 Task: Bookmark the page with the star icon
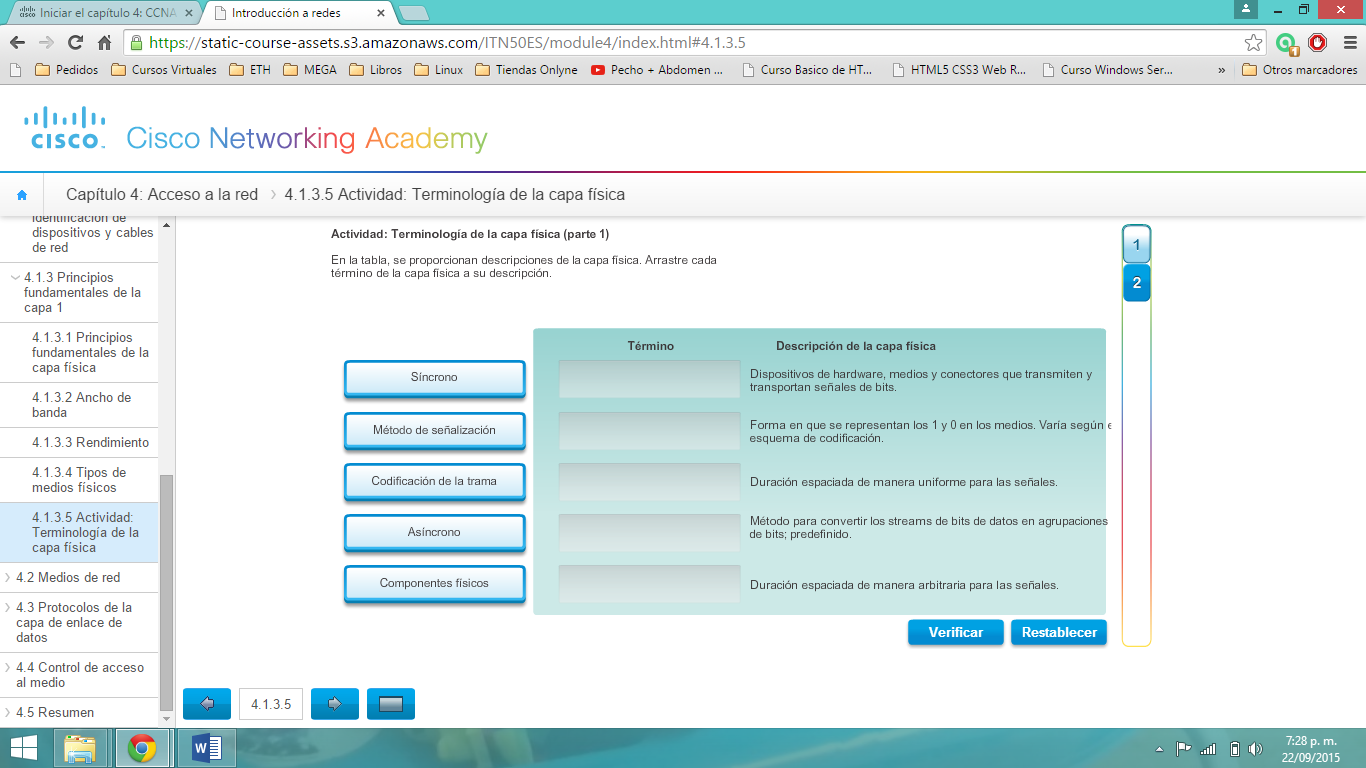(x=1251, y=44)
